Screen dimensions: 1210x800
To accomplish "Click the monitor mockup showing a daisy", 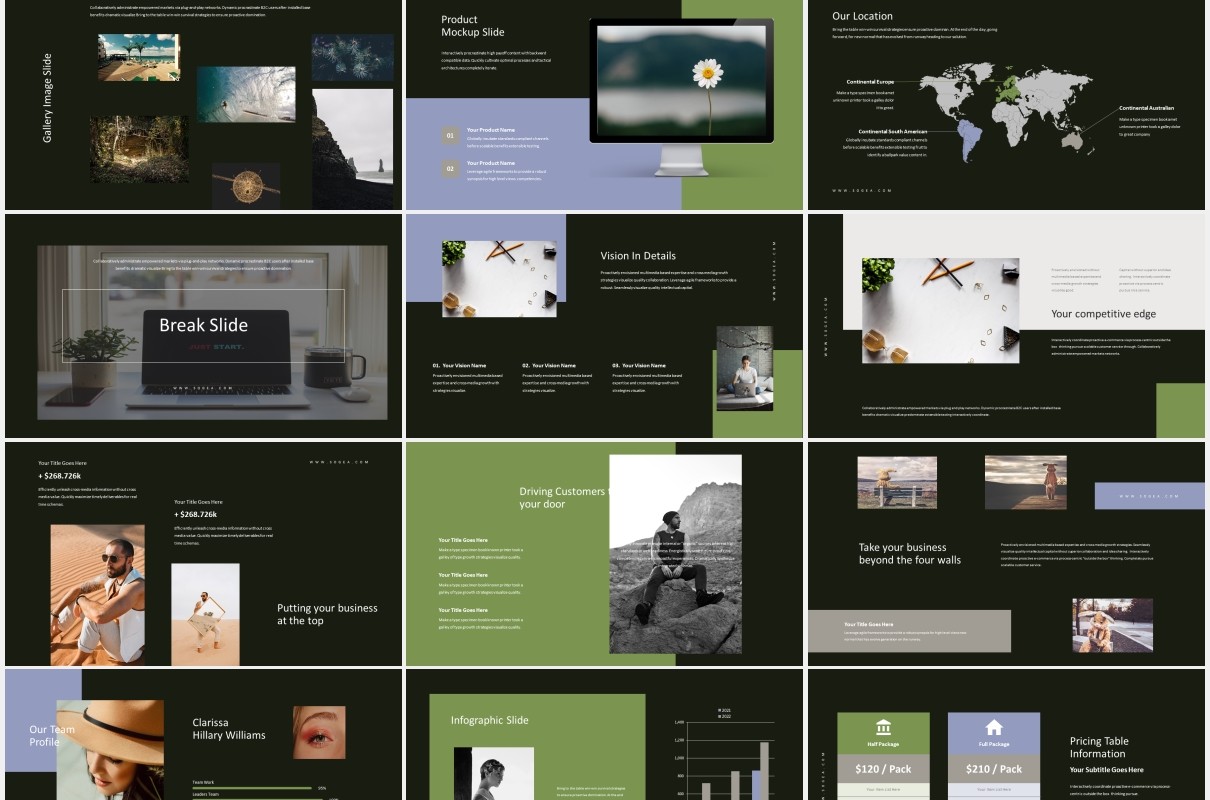I will point(681,96).
